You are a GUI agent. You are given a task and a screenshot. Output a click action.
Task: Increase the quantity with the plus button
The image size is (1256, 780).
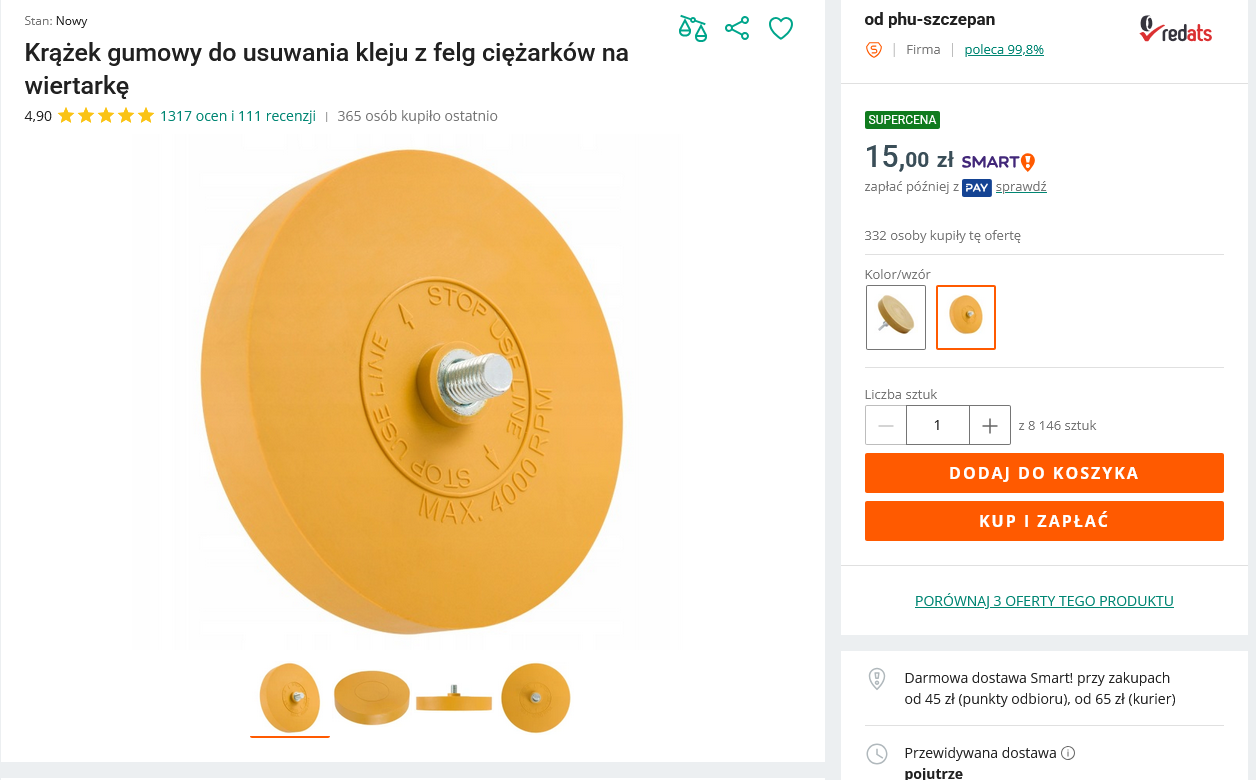[x=990, y=426]
